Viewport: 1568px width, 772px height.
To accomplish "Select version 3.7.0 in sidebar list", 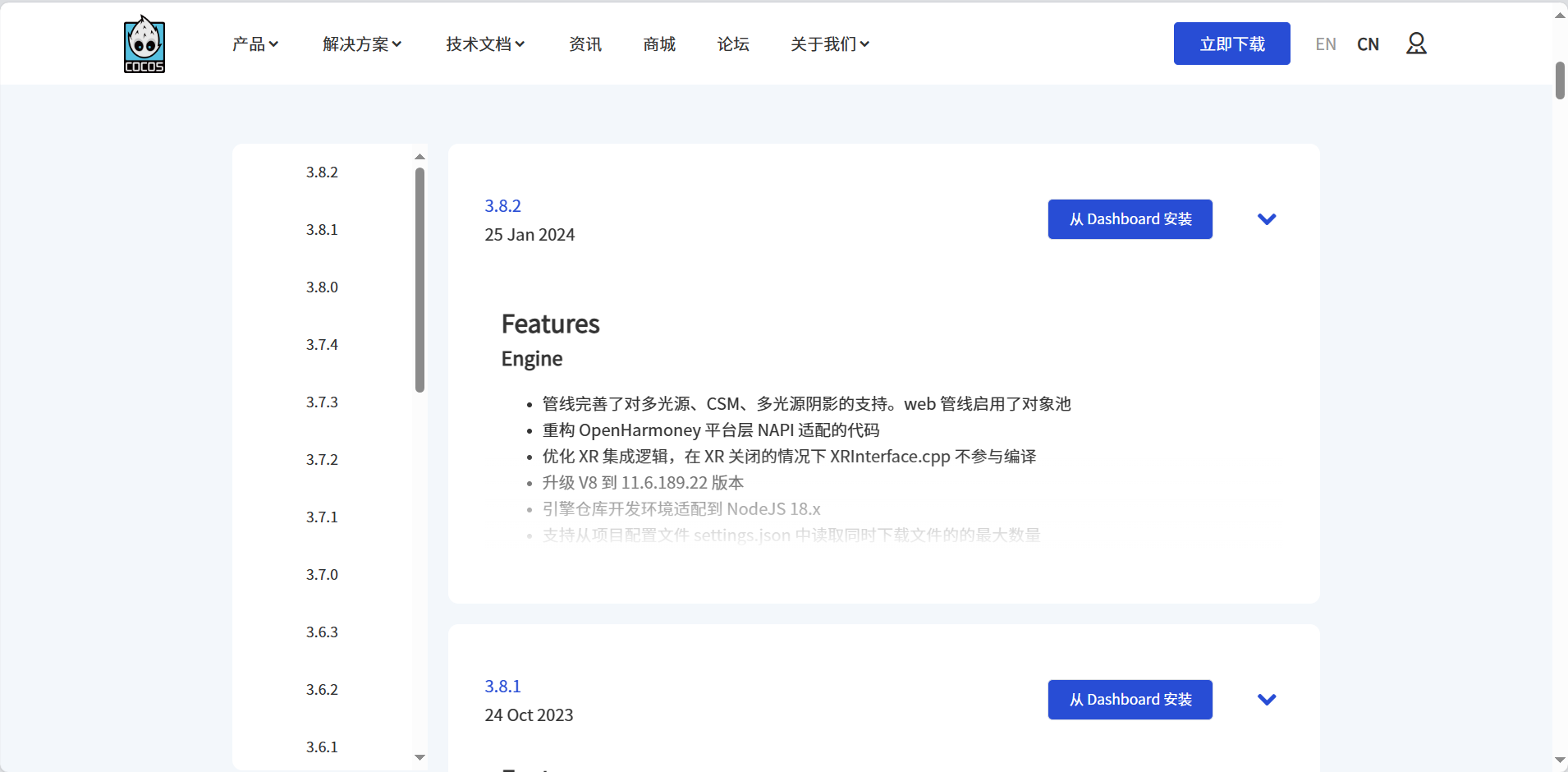I will click(322, 575).
